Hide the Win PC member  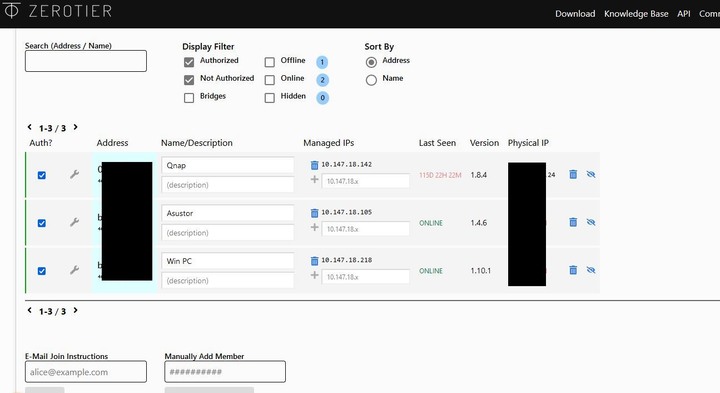pyautogui.click(x=591, y=270)
